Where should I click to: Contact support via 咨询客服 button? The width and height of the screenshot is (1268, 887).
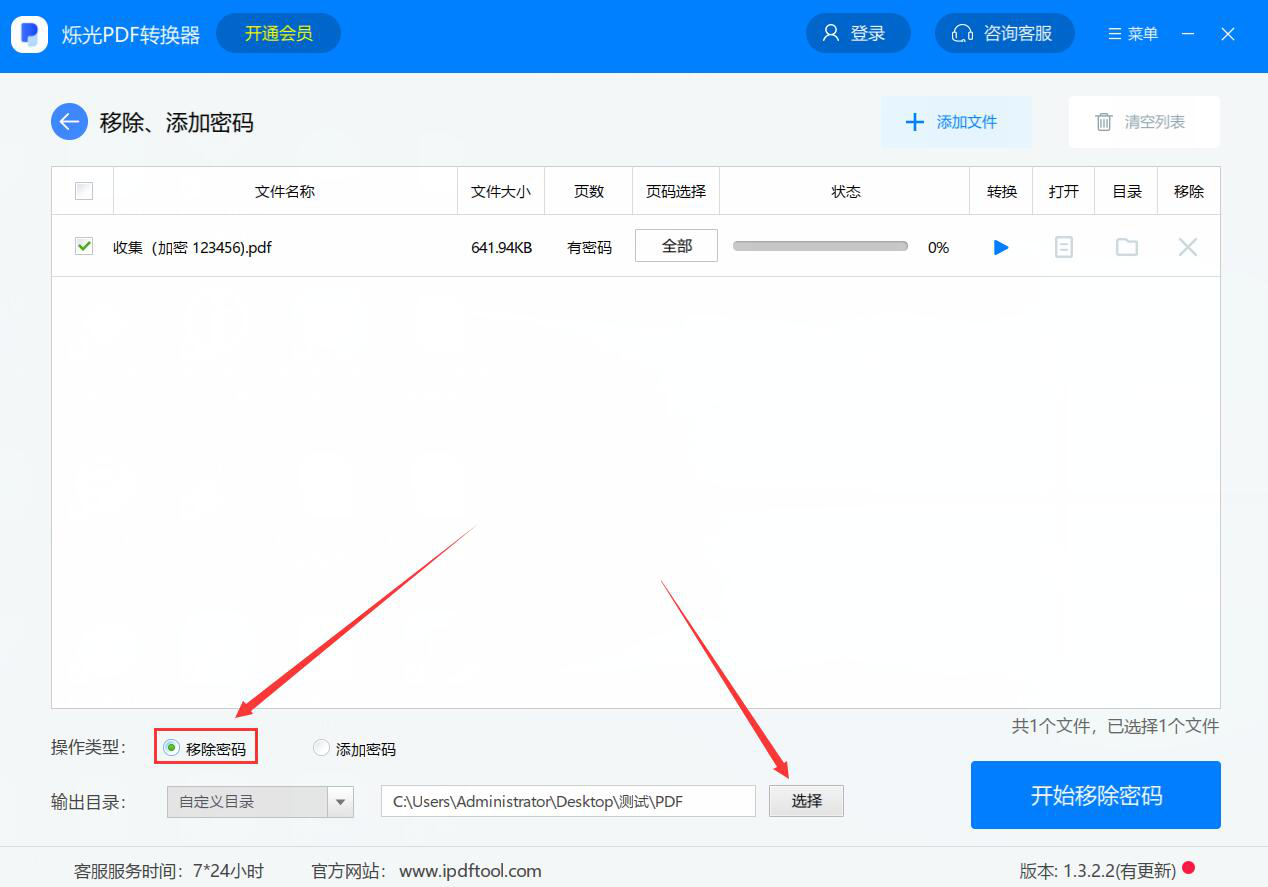coord(1005,33)
